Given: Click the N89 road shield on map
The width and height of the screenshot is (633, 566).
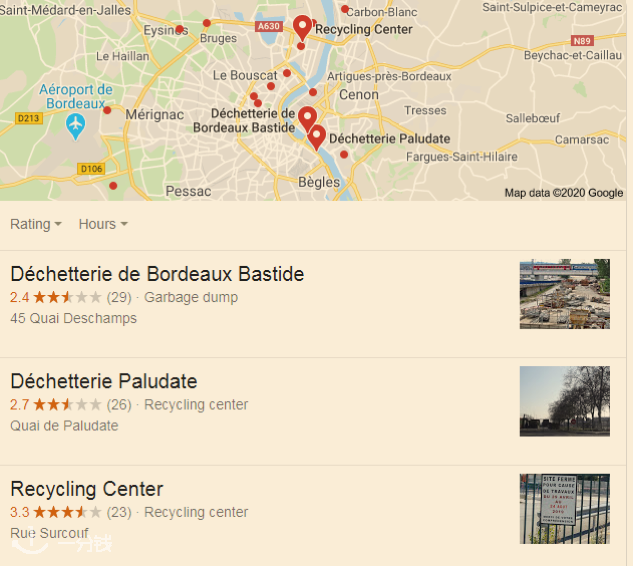Looking at the screenshot, I should point(582,41).
